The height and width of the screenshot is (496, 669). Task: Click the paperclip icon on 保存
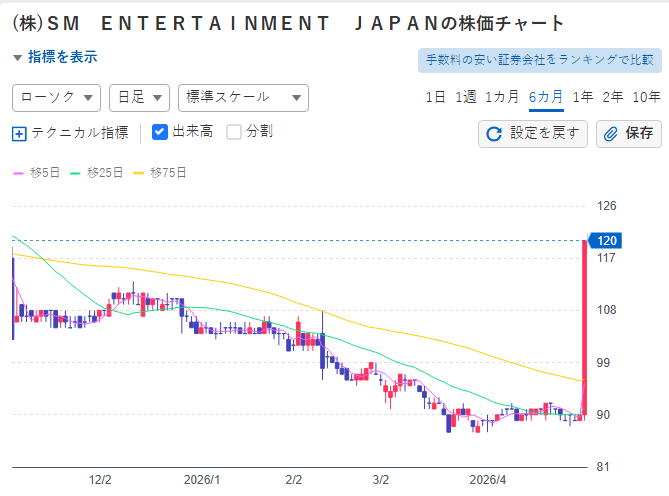pos(611,134)
